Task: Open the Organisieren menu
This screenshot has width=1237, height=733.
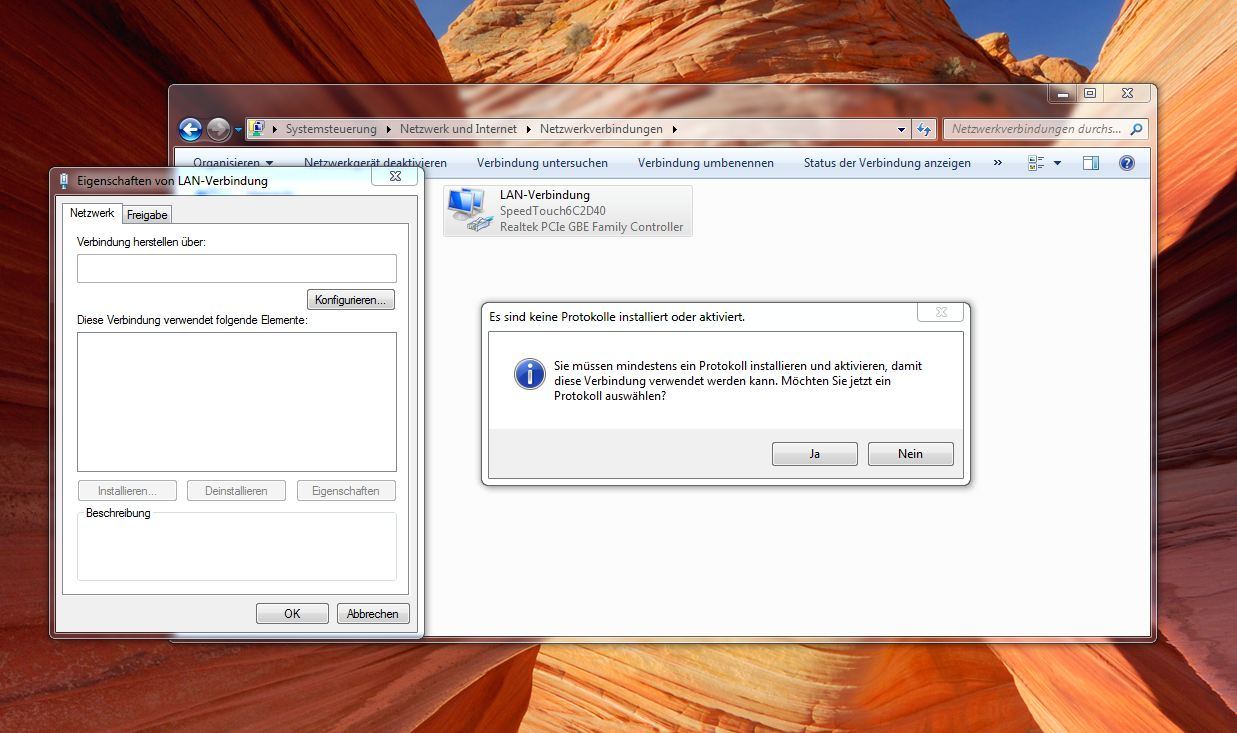Action: click(233, 163)
